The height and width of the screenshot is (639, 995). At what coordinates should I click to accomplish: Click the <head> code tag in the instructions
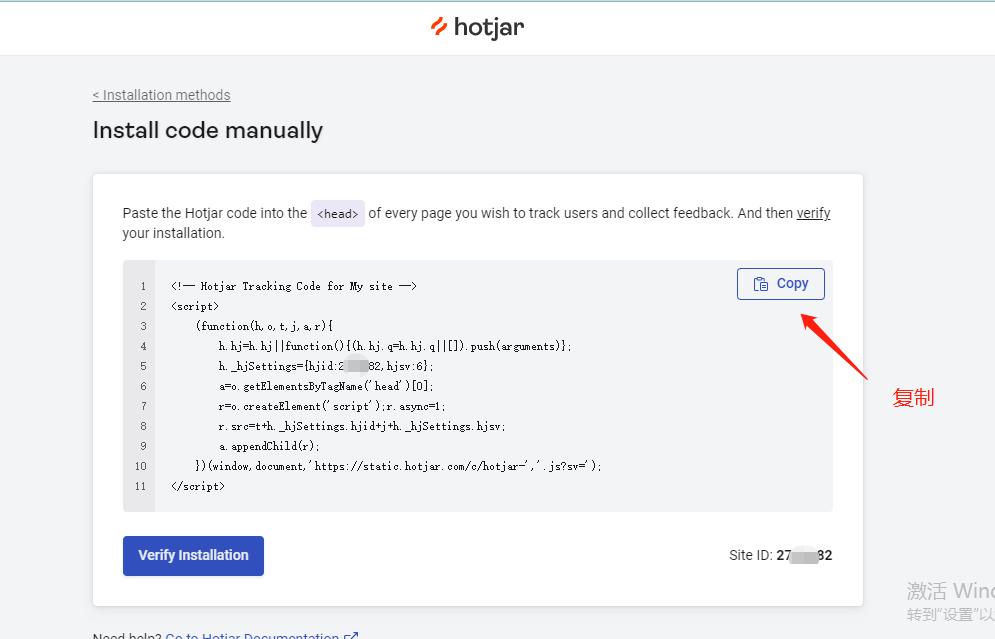tap(338, 214)
